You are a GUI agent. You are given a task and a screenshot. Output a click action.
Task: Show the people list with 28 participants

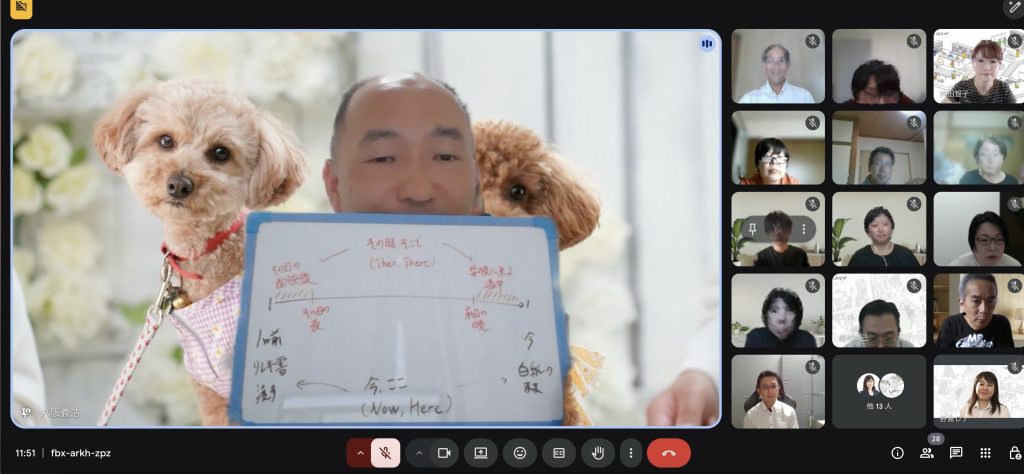[x=927, y=453]
